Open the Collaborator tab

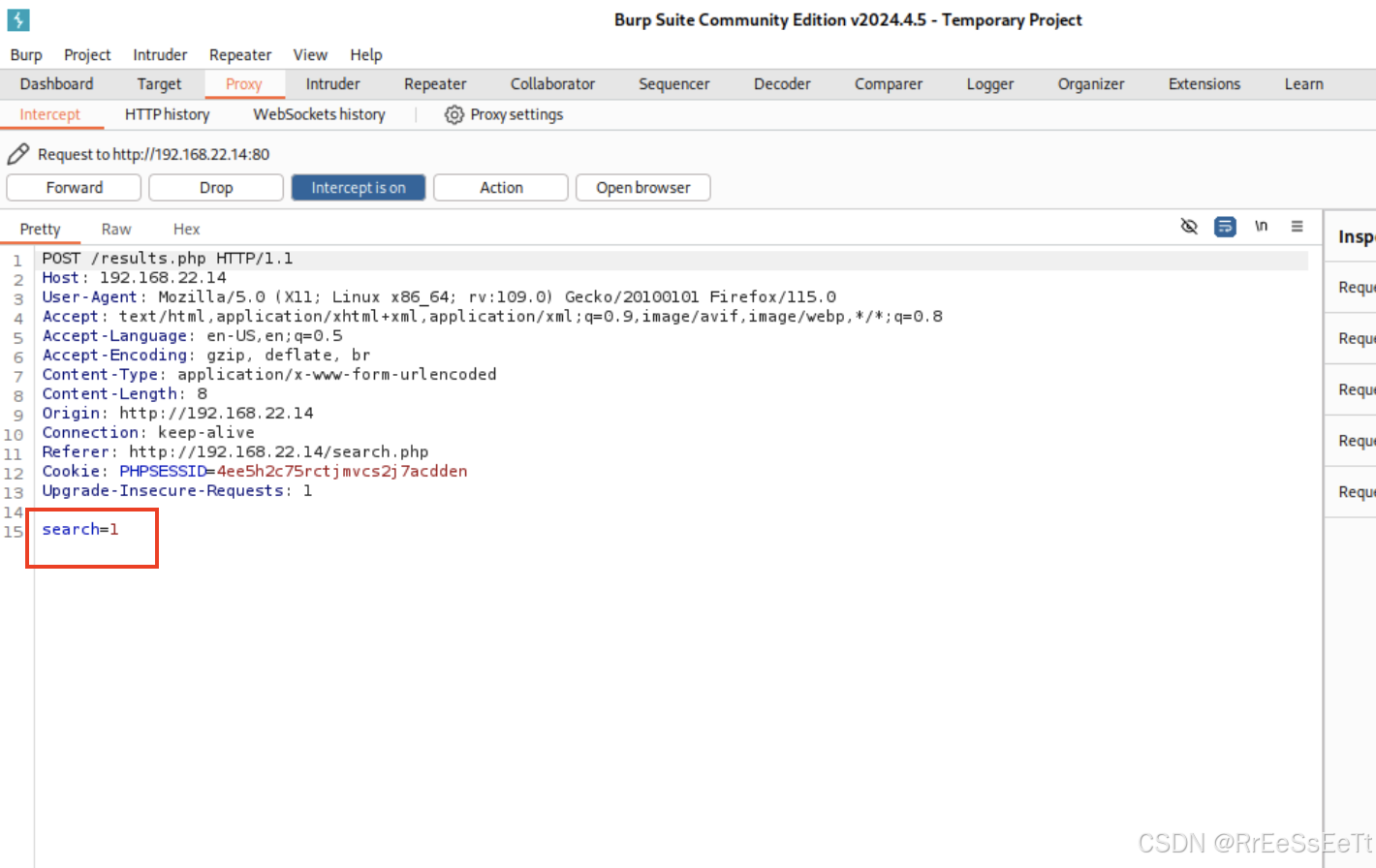[x=552, y=84]
